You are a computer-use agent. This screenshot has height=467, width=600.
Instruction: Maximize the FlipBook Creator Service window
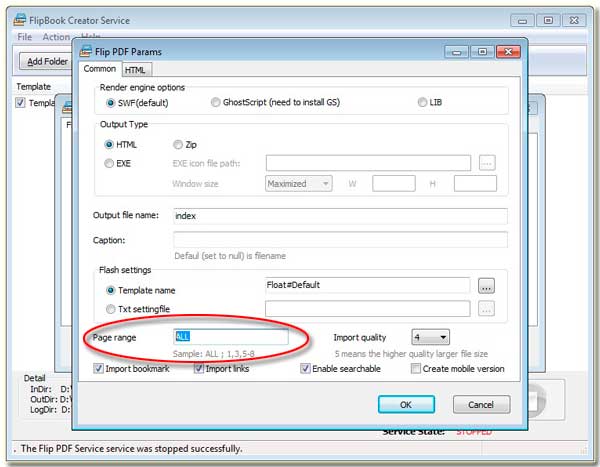548,20
